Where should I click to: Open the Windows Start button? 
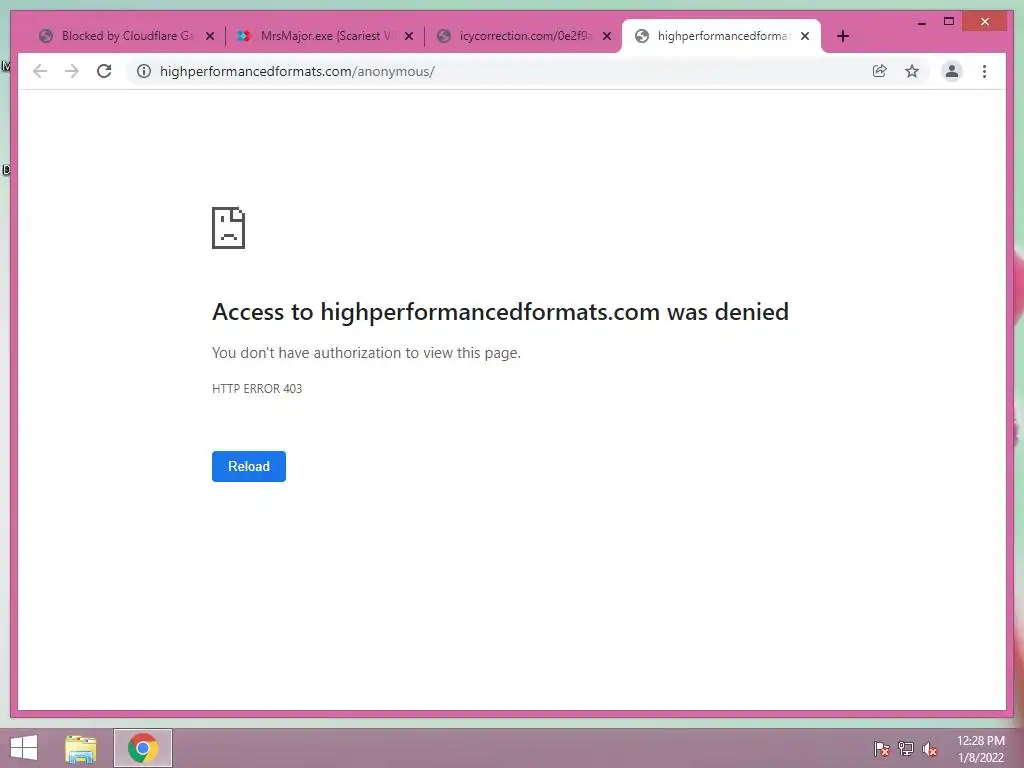24,748
